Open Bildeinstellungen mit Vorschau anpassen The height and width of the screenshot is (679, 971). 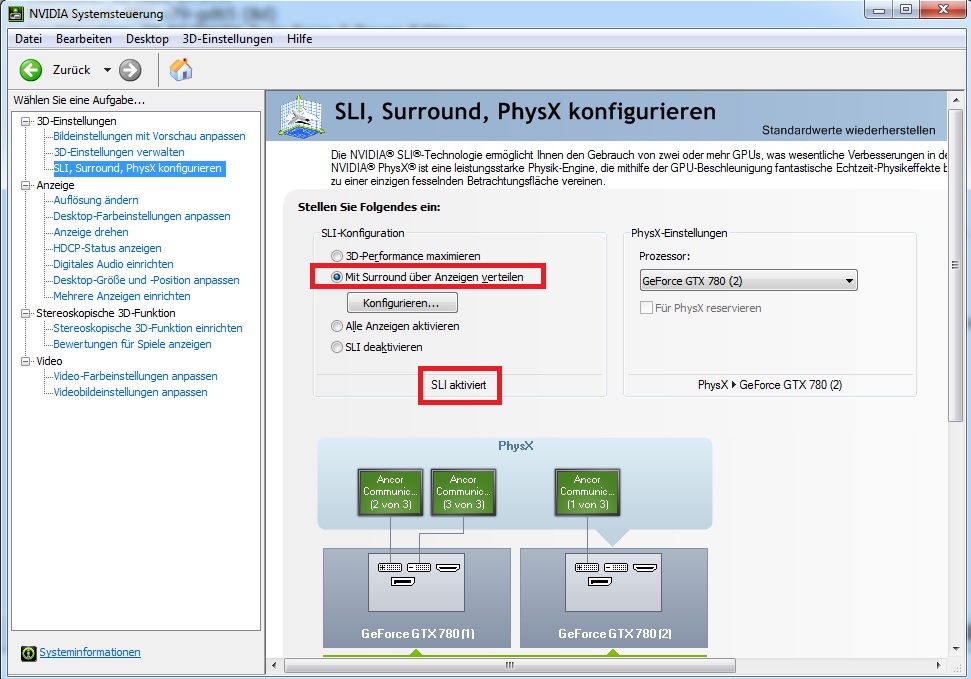tap(149, 136)
